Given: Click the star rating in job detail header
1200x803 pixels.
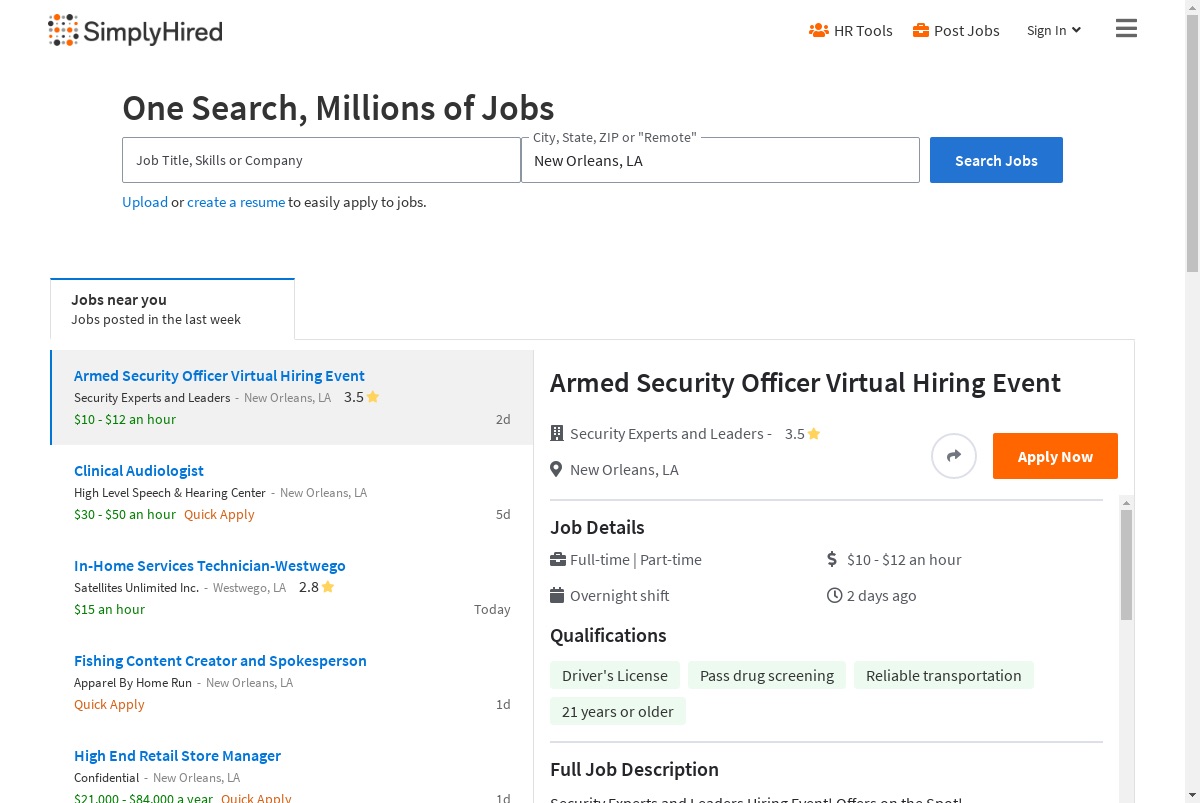Looking at the screenshot, I should click(x=814, y=433).
